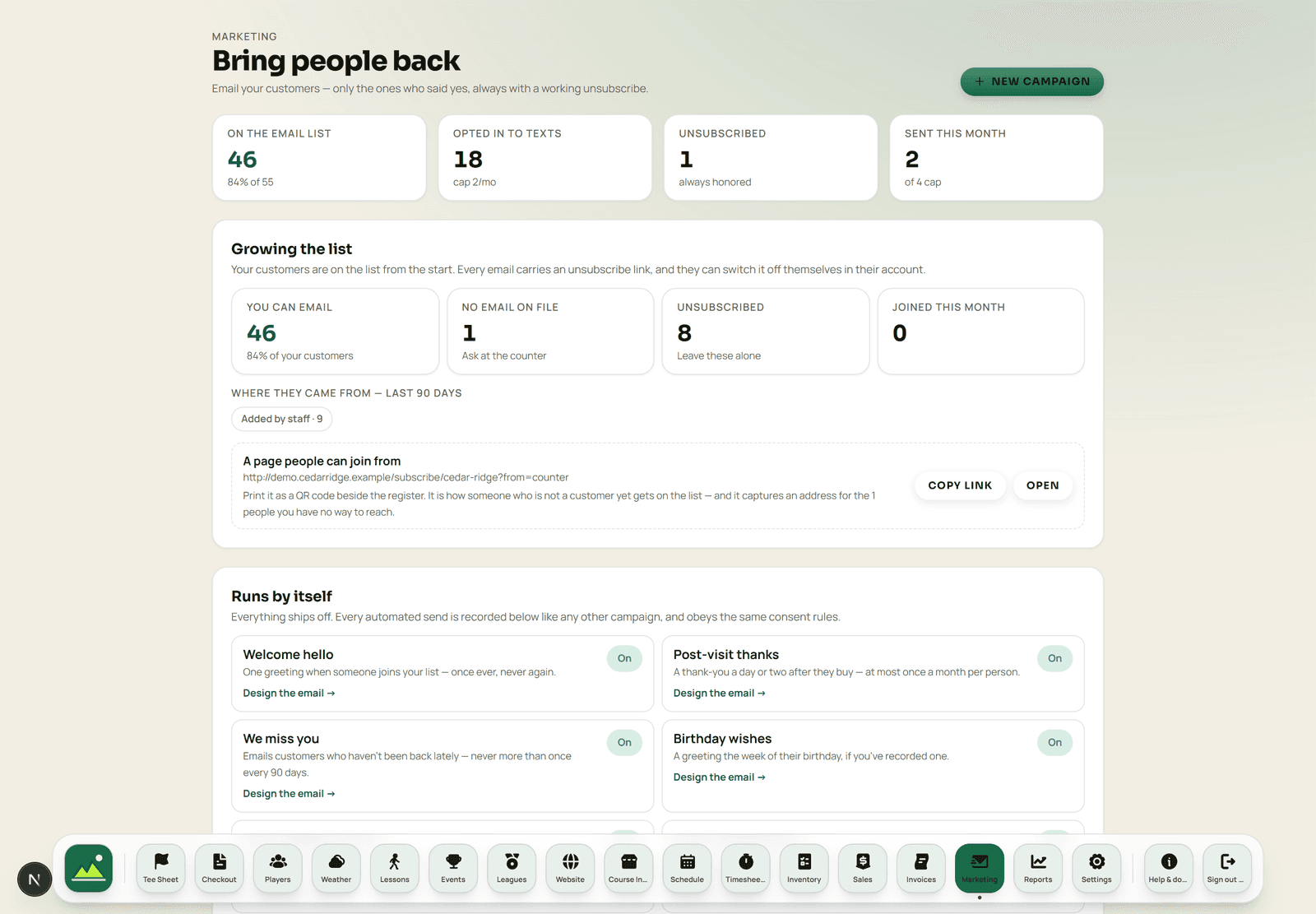Toggle the Post-visit thanks On switch
Screen dimensions: 1316x914
click(x=1054, y=658)
